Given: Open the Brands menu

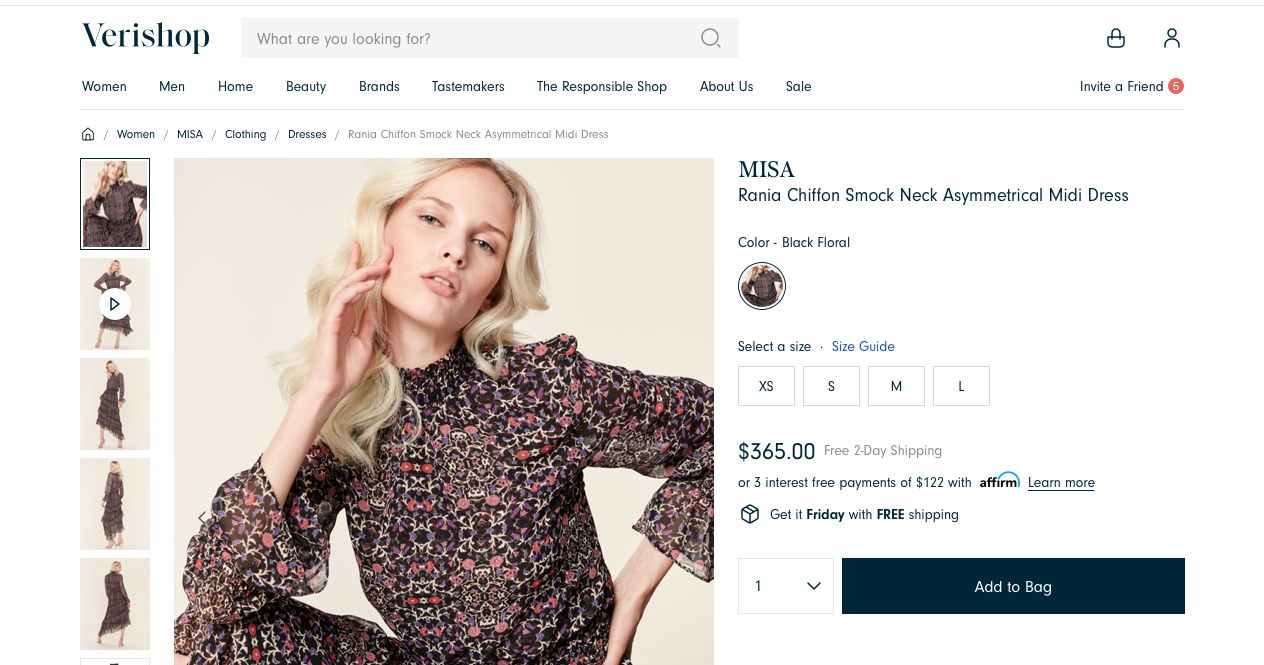Looking at the screenshot, I should coord(379,87).
